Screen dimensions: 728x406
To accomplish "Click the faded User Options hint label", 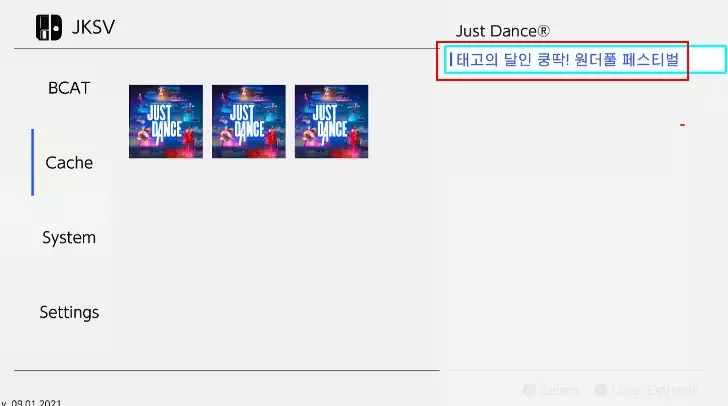I will pos(654,390).
